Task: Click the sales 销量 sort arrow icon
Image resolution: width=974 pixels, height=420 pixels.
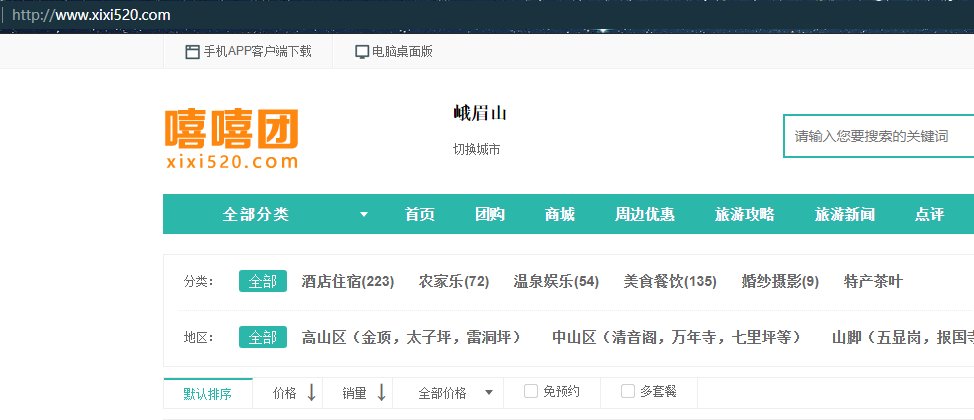Action: coord(381,393)
